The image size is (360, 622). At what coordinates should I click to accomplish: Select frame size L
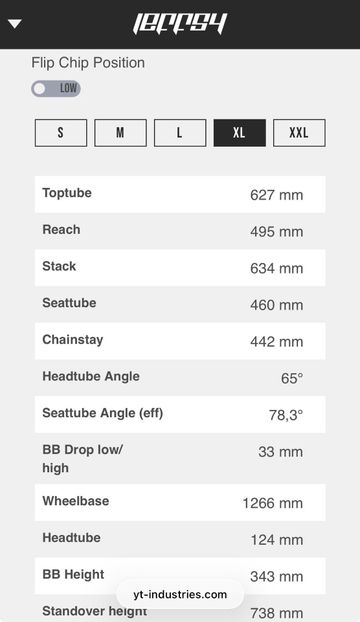point(180,133)
